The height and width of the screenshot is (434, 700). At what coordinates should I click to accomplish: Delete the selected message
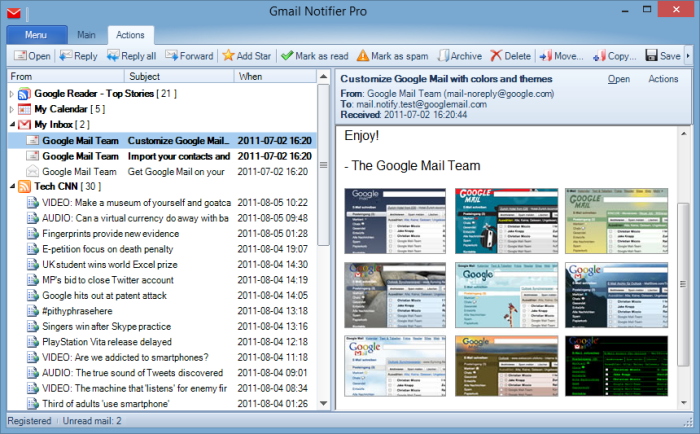pyautogui.click(x=511, y=56)
